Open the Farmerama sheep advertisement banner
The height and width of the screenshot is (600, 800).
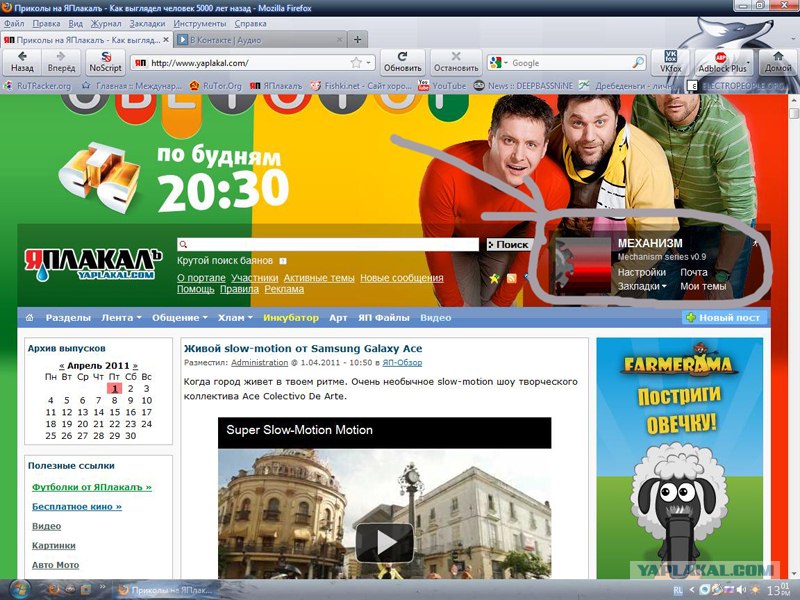click(x=680, y=458)
